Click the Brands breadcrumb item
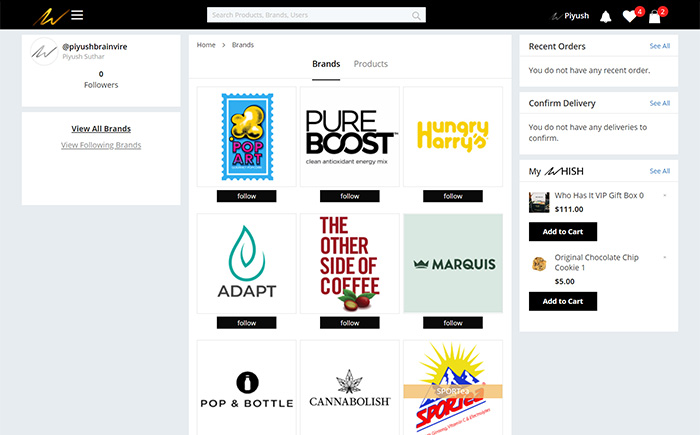The height and width of the screenshot is (435, 700). coord(243,45)
